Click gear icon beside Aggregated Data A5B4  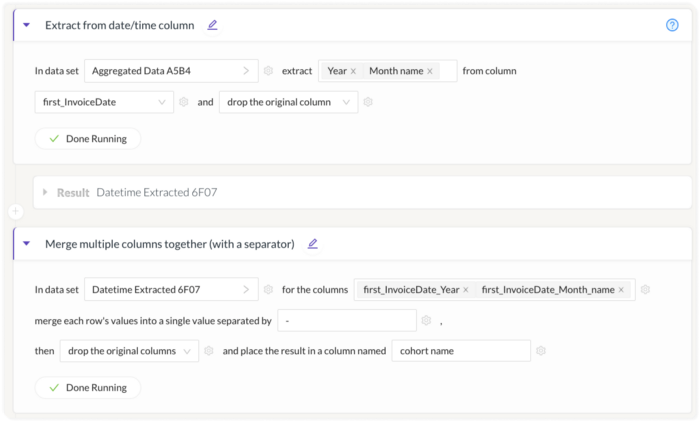tap(268, 71)
